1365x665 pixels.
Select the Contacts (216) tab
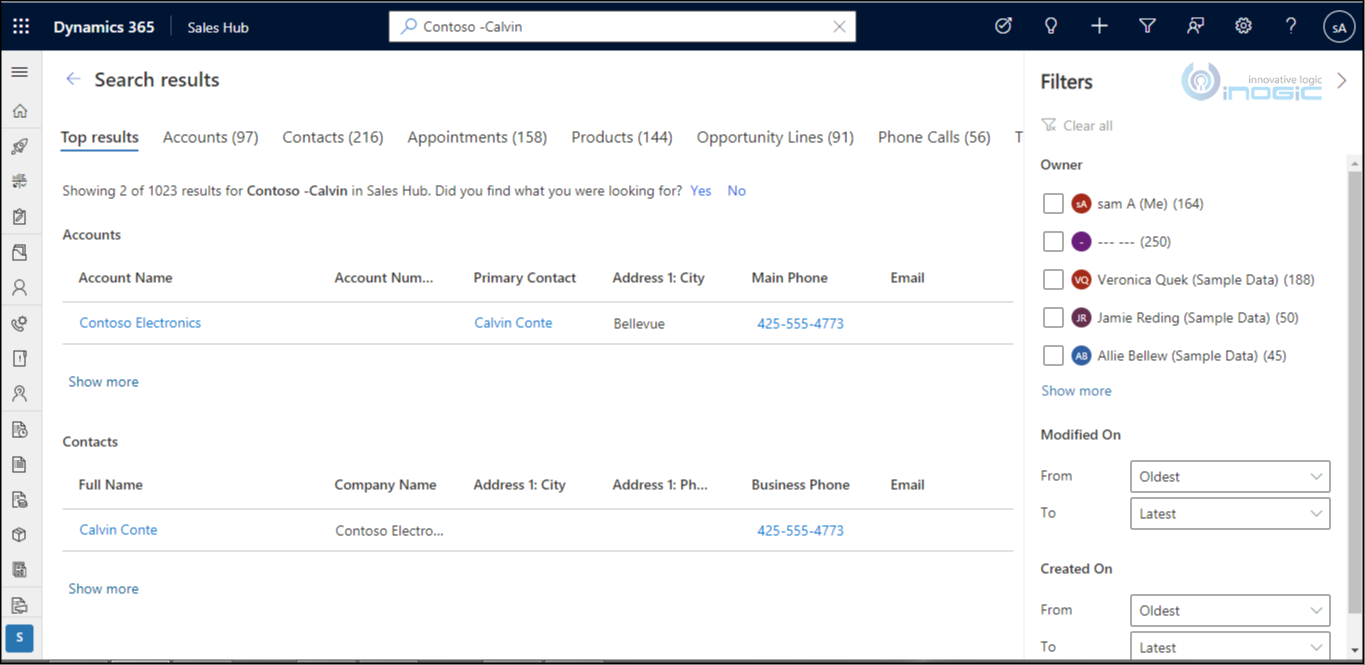pos(332,138)
